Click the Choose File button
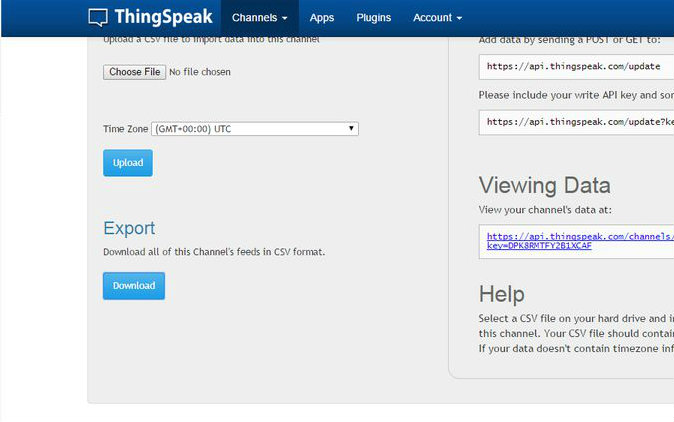Image resolution: width=674 pixels, height=422 pixels. coord(134,72)
